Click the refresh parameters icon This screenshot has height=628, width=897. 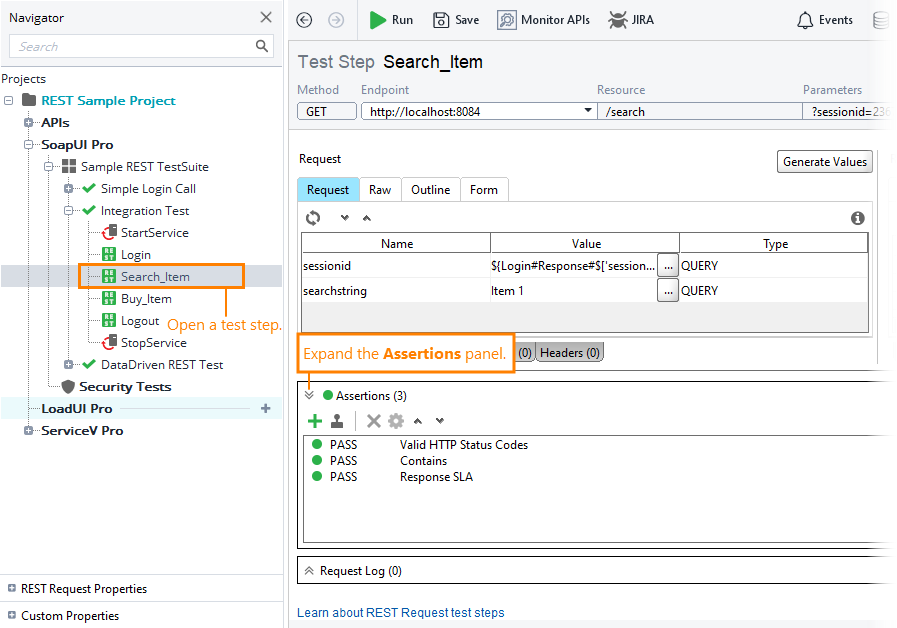click(313, 218)
